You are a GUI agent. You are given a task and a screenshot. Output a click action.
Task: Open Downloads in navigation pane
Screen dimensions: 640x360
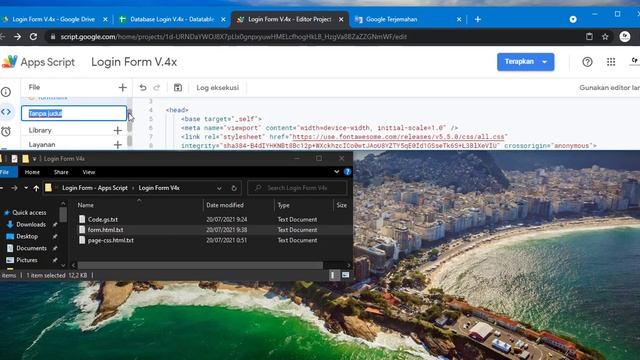[x=31, y=224]
